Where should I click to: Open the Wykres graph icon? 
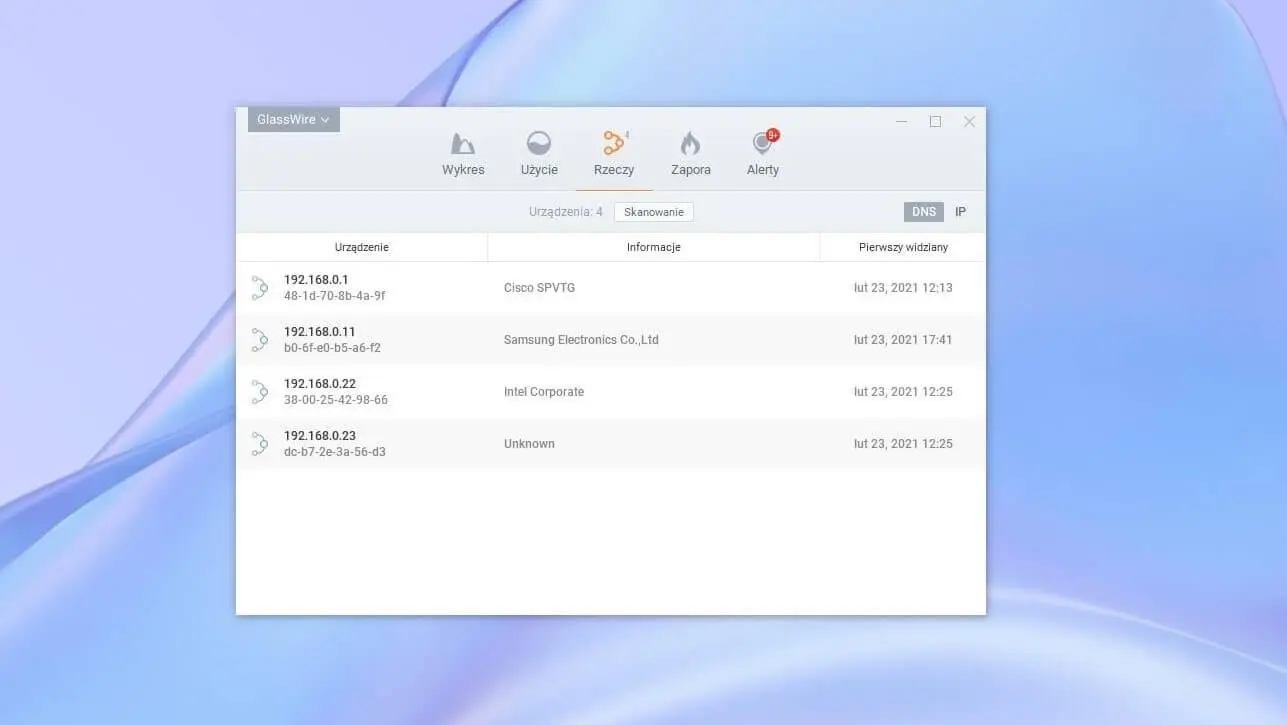coord(463,144)
